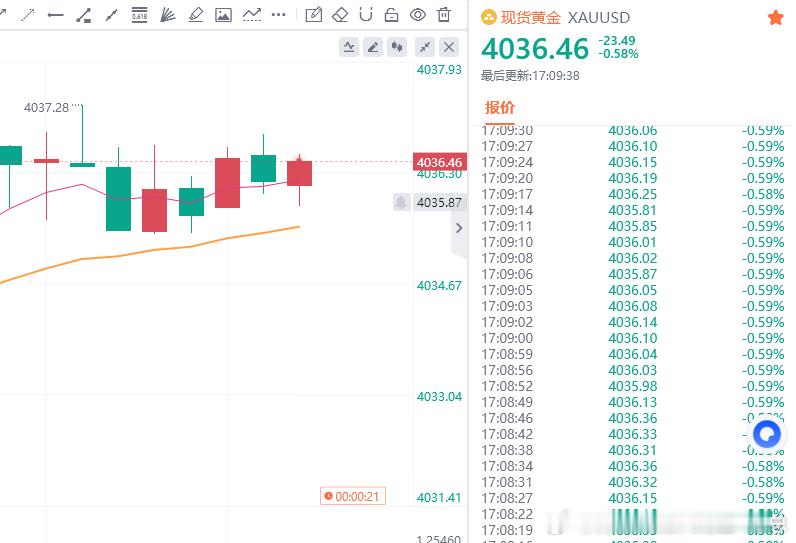Switch to the 报价 tab
796x543 pixels.
click(500, 108)
